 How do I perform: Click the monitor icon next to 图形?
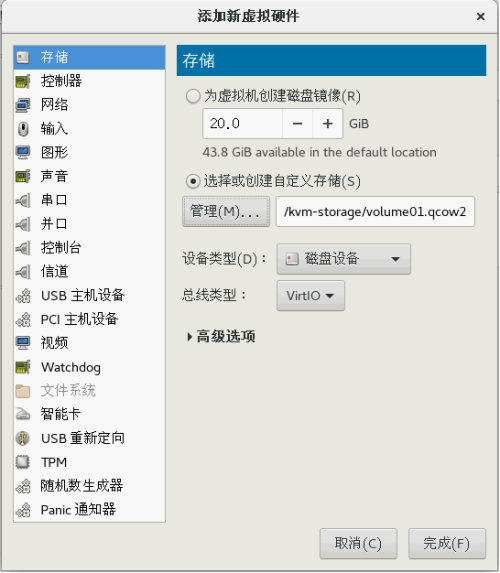coord(23,152)
